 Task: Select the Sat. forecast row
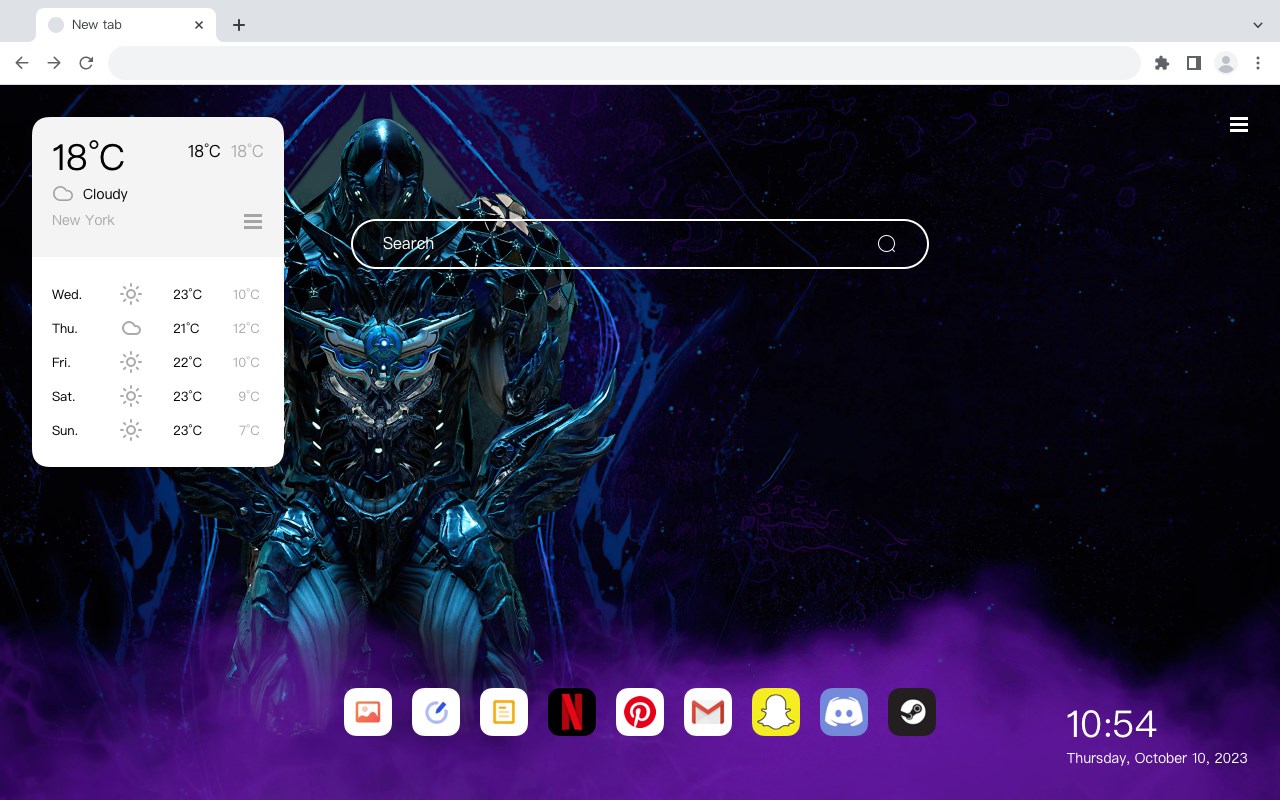click(x=158, y=396)
